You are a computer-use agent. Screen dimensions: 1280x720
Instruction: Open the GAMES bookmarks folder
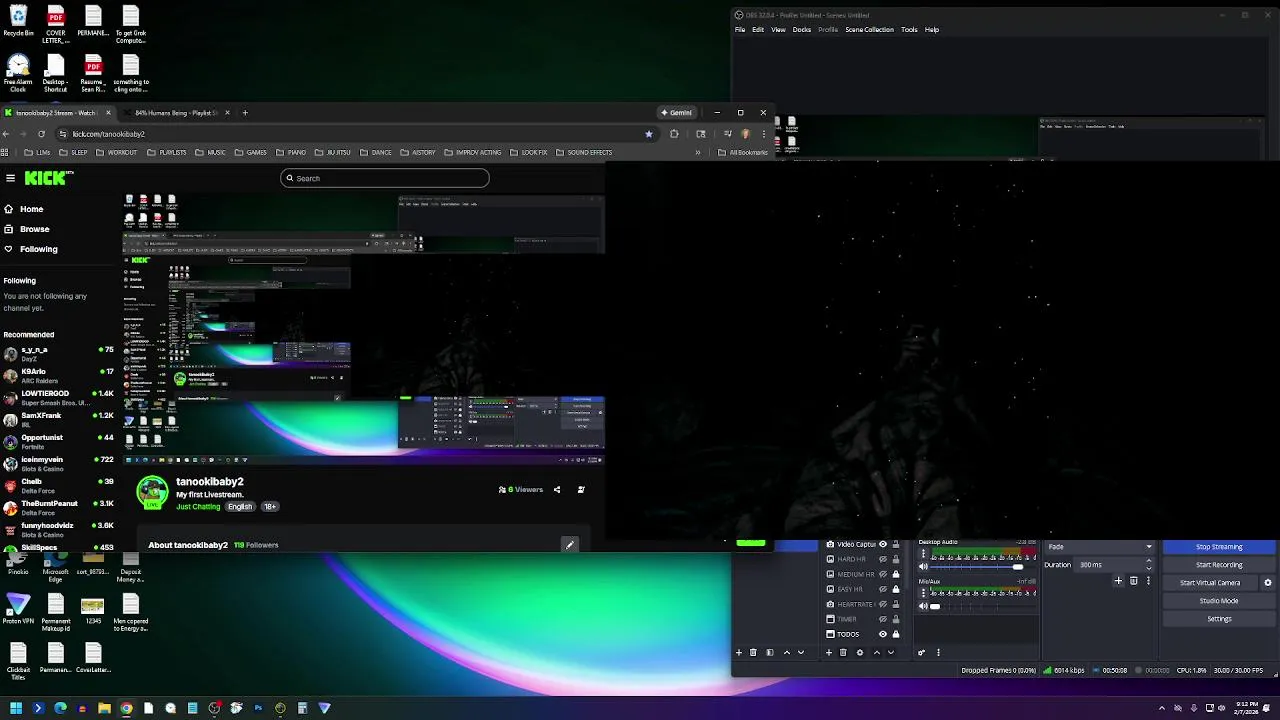[250, 152]
